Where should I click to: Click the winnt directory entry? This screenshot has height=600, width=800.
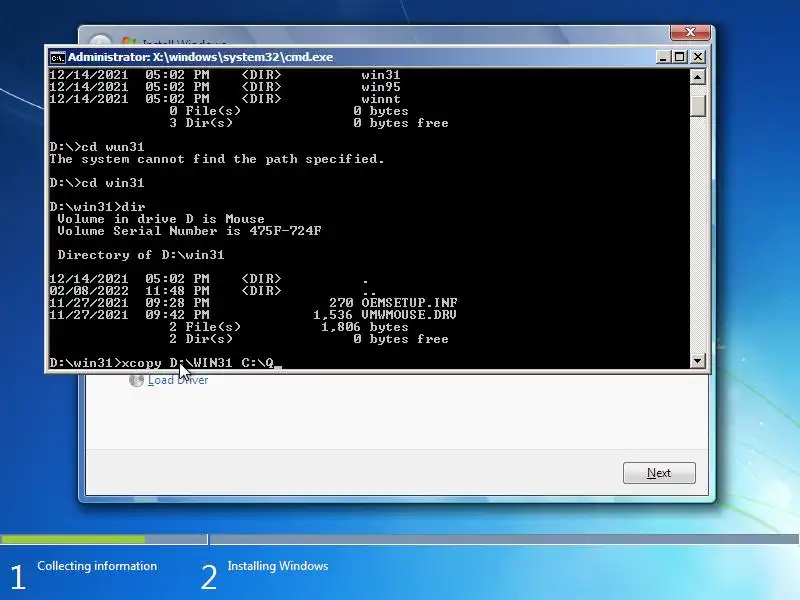(381, 99)
